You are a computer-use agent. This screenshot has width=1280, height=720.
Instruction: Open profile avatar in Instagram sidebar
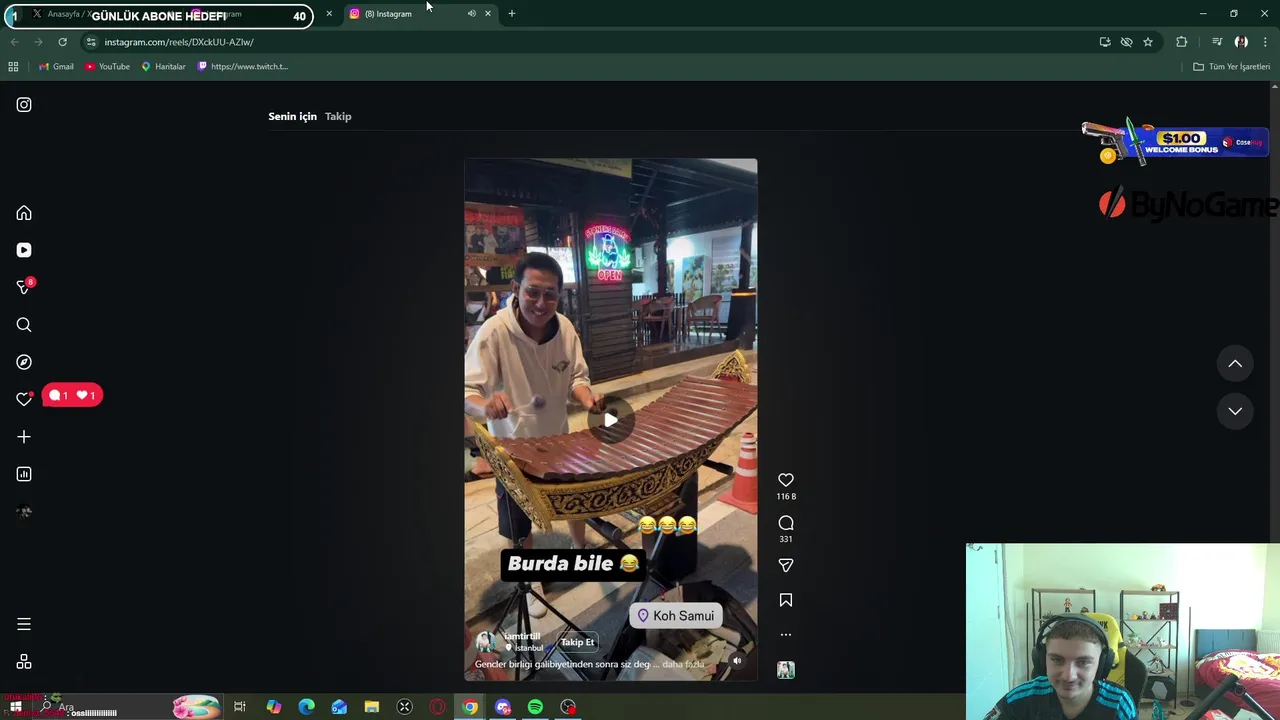point(24,512)
